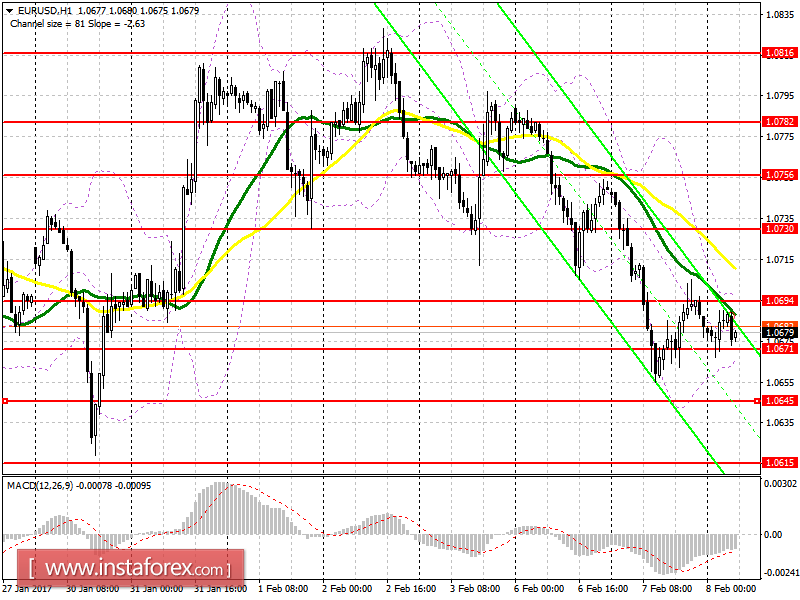Viewport: 800px width, 600px height.
Task: Click the 1.0730 price level label
Action: (780, 229)
